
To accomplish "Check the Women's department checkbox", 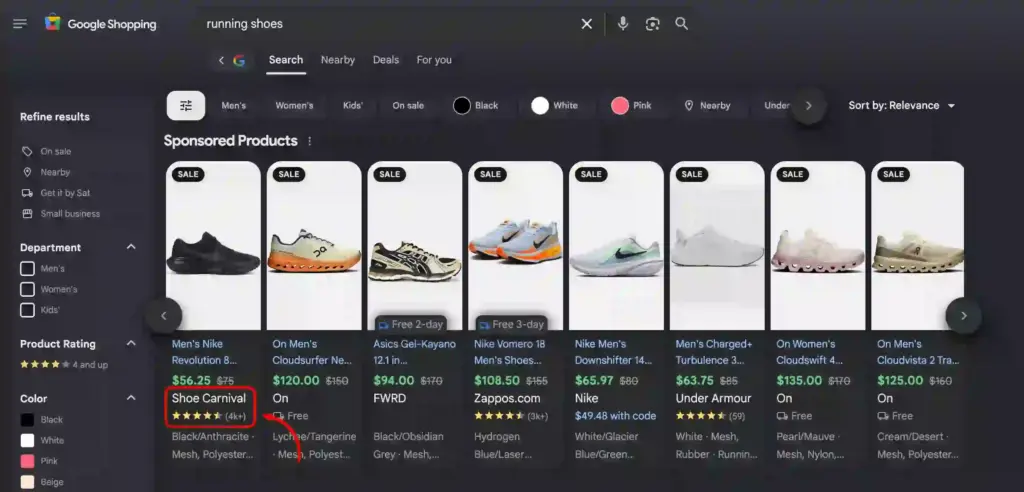I will click(27, 289).
